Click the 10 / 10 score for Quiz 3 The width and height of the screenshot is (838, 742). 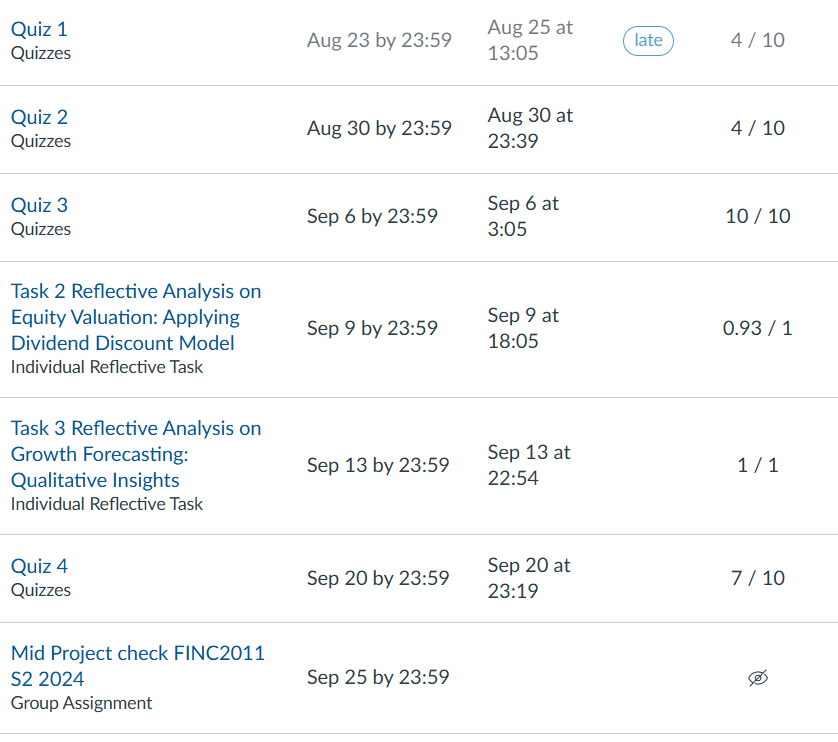tap(758, 216)
